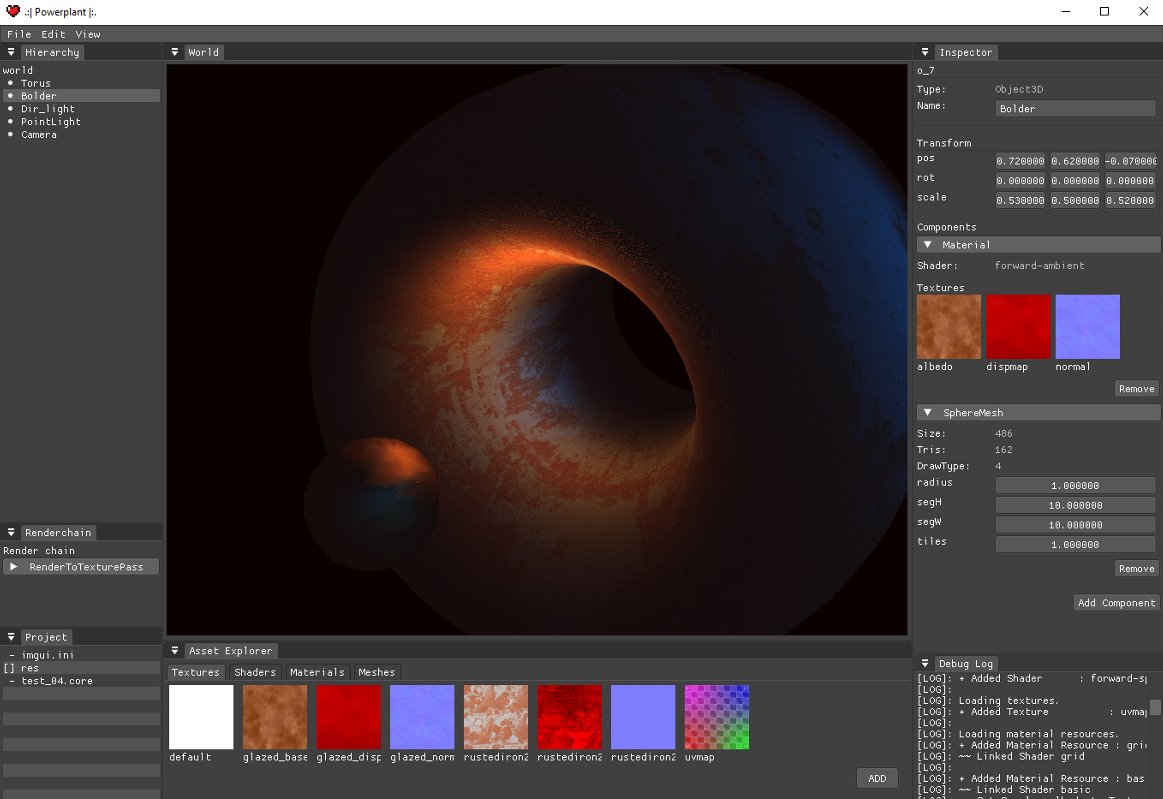Open imgui.ini in the Project panel

[81, 655]
